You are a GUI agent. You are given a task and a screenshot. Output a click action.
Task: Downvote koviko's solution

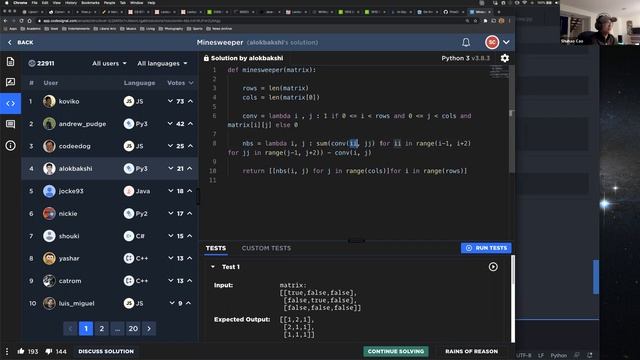click(x=170, y=101)
